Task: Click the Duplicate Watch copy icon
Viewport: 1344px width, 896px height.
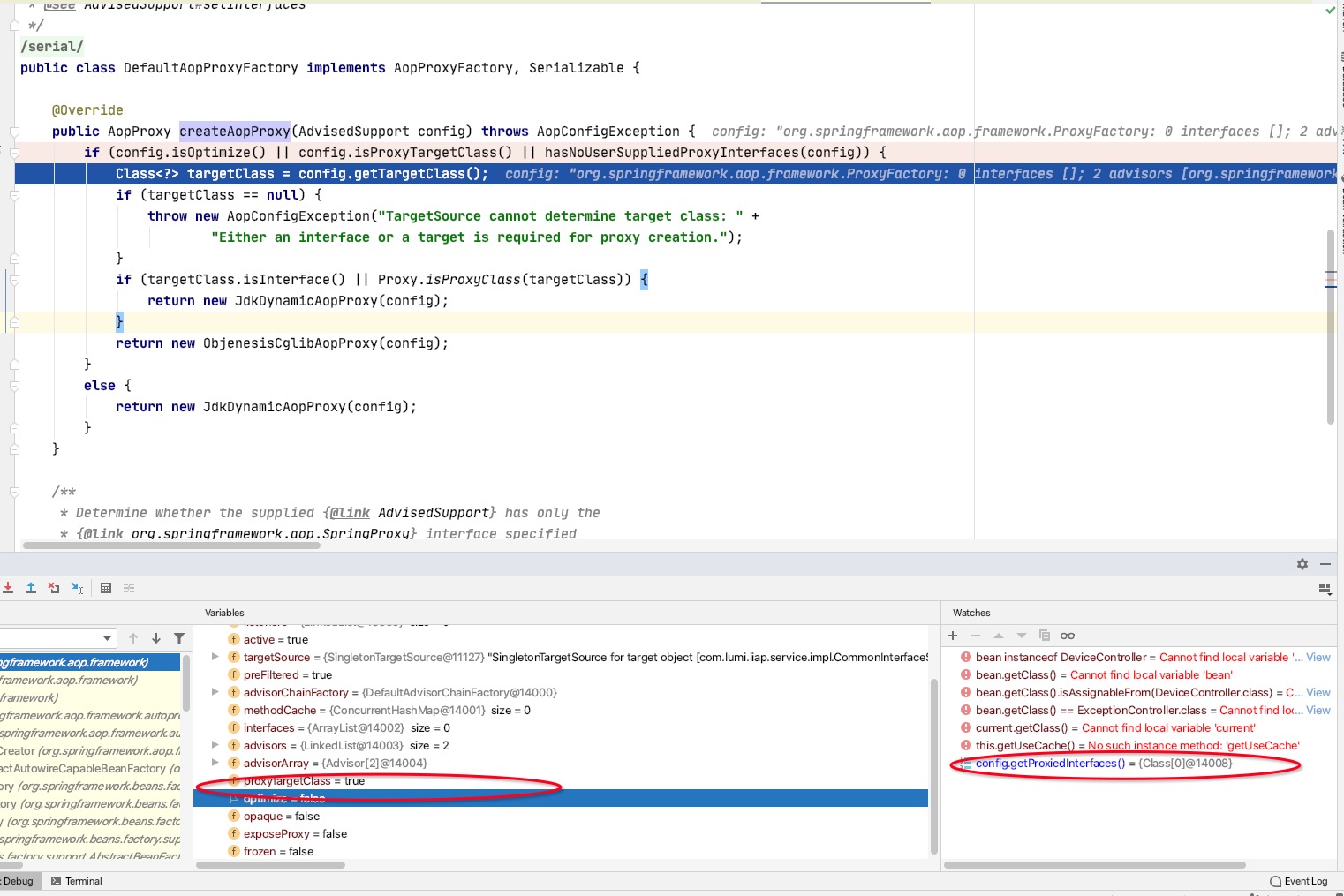Action: [x=1045, y=636]
